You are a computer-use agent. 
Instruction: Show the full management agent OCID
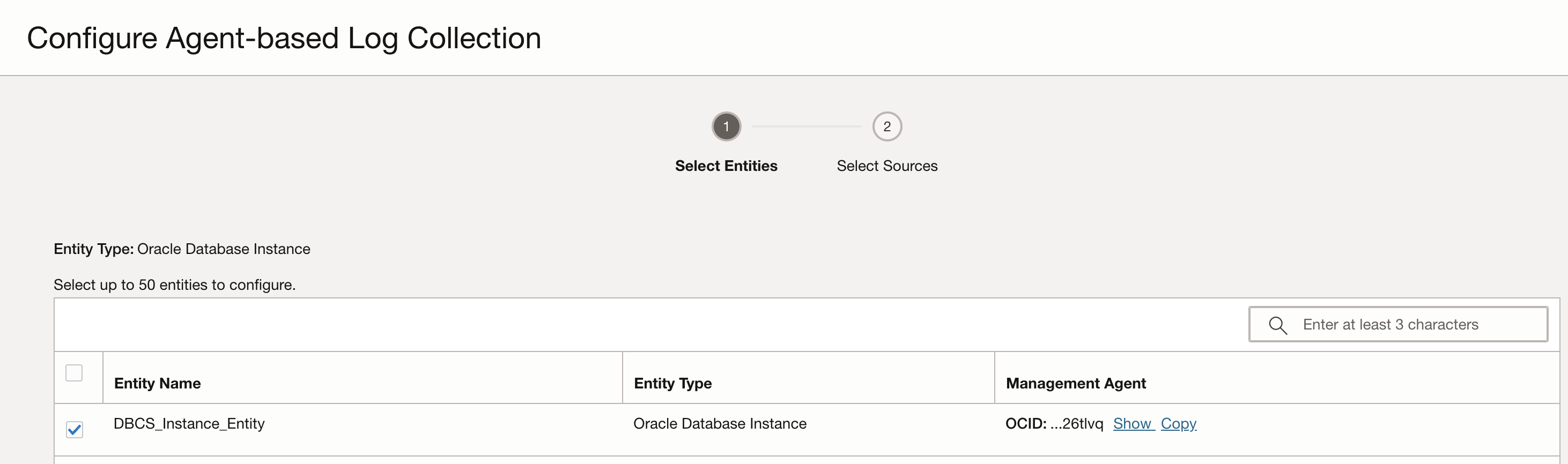point(1131,424)
